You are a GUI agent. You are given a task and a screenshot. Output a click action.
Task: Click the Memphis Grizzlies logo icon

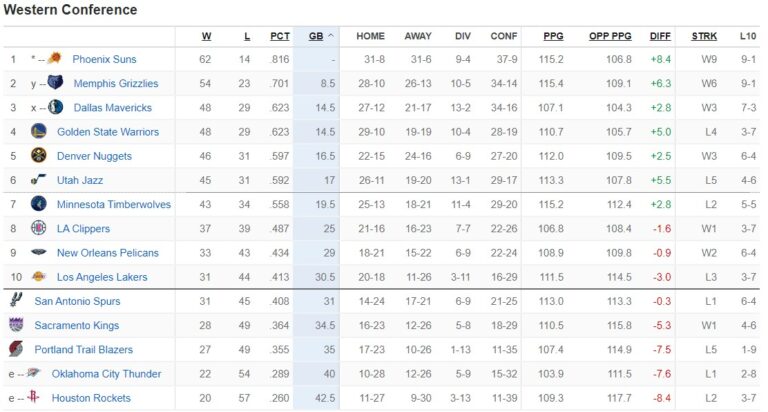click(x=54, y=83)
